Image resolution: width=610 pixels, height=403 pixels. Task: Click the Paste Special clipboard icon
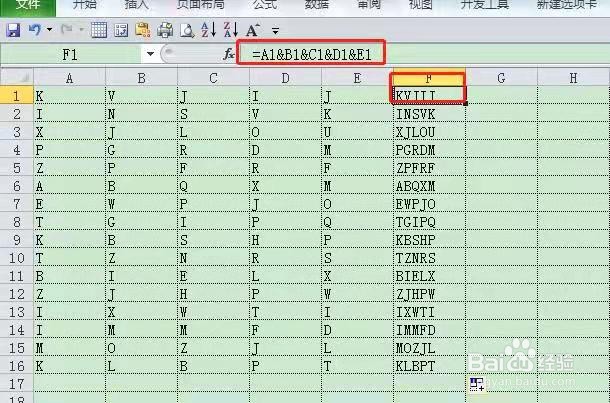tap(143, 30)
